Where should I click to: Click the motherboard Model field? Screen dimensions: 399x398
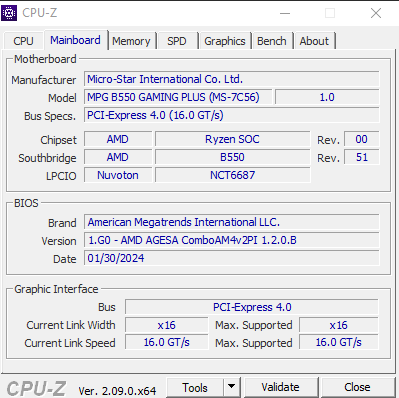tap(178, 97)
